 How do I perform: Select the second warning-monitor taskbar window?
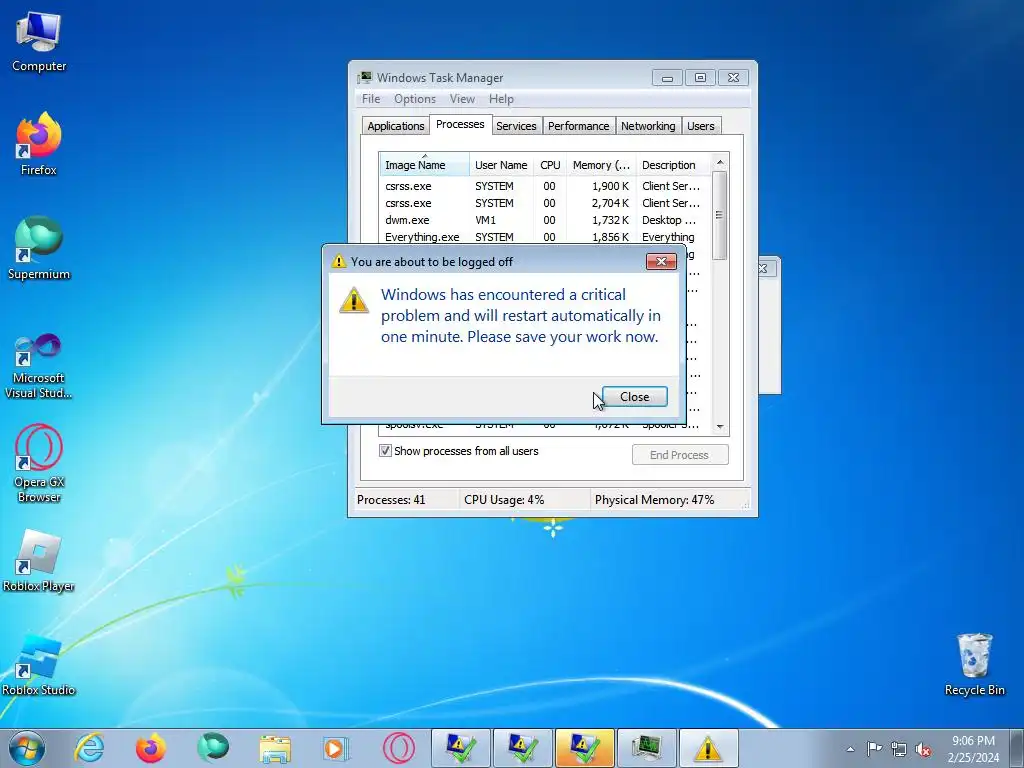tap(522, 748)
